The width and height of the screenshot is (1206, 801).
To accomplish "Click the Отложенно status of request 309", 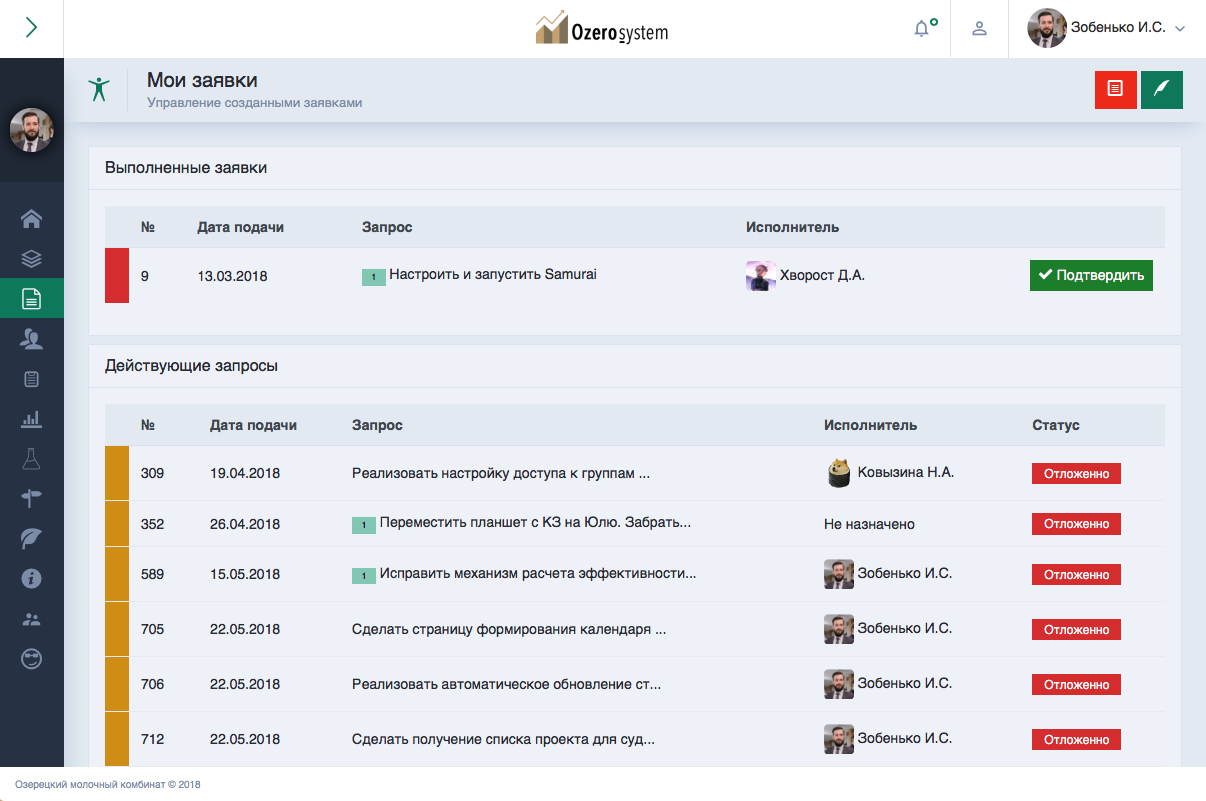I will tap(1076, 474).
